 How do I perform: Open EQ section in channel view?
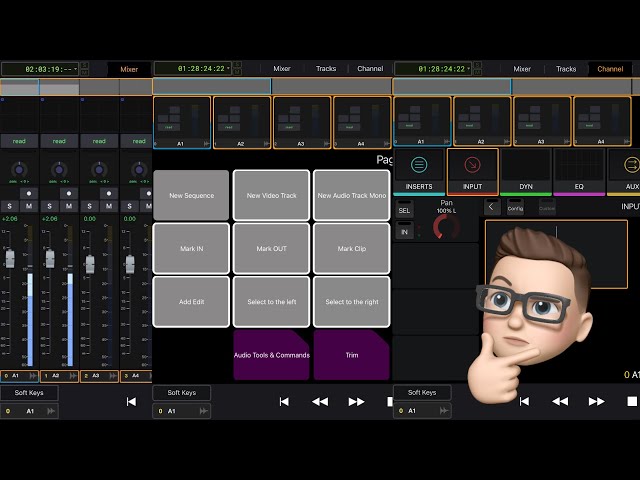tap(579, 172)
